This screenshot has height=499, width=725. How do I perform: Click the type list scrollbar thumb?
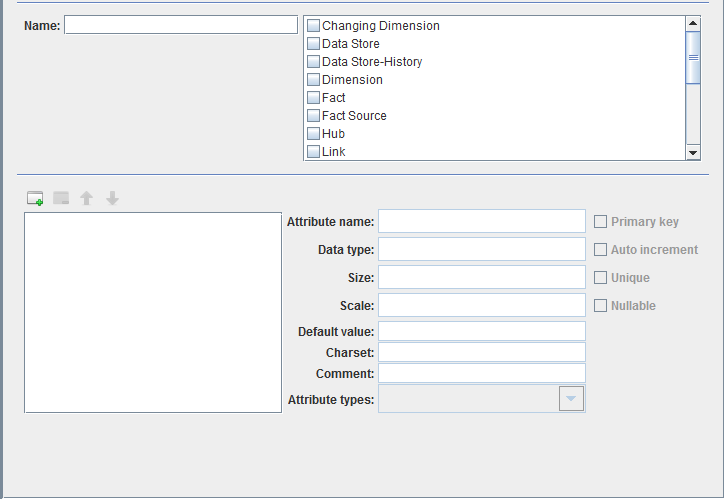[x=693, y=58]
